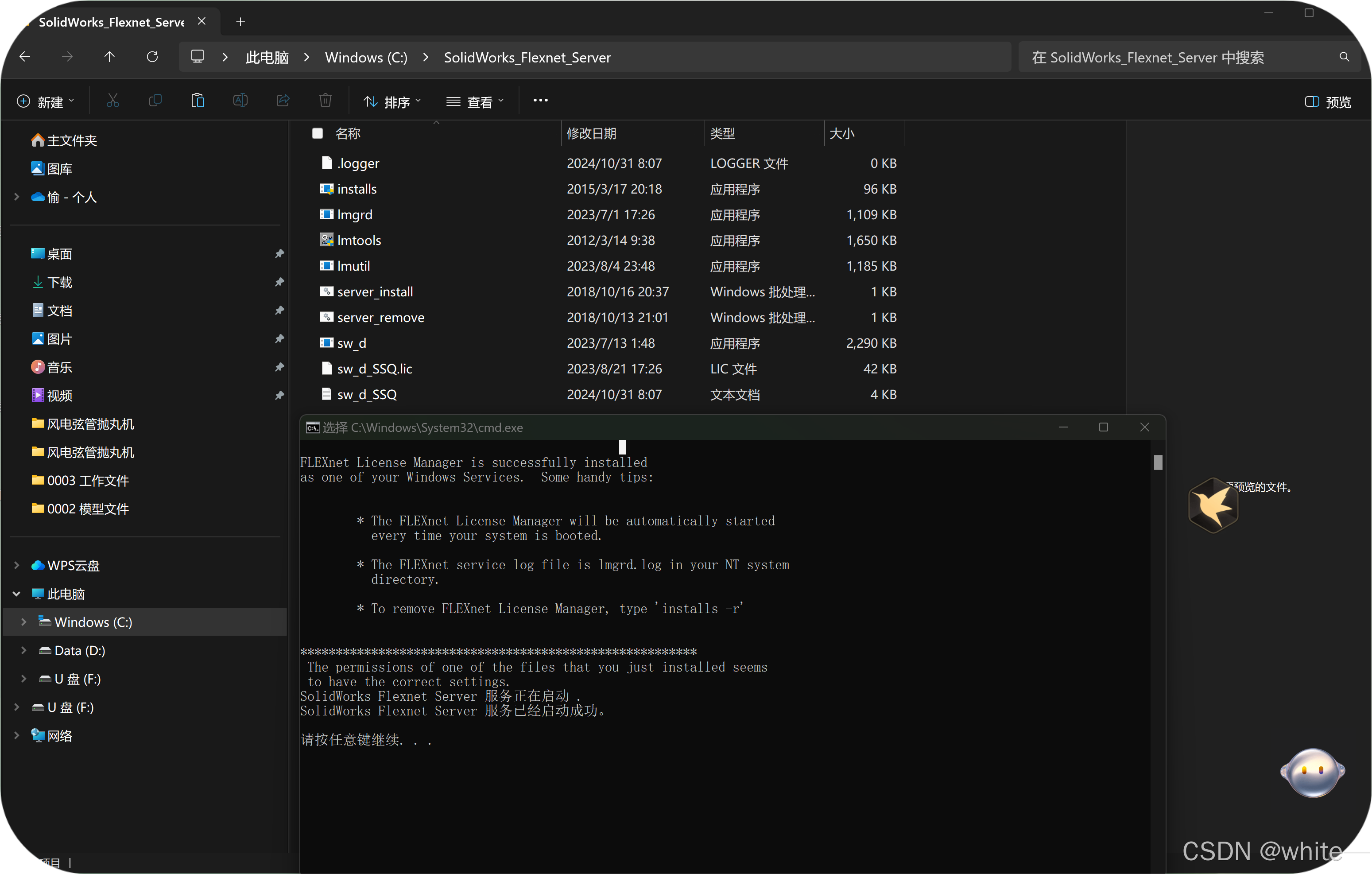1372x874 pixels.
Task: Click the Refresh button in navigation bar
Action: tap(152, 57)
